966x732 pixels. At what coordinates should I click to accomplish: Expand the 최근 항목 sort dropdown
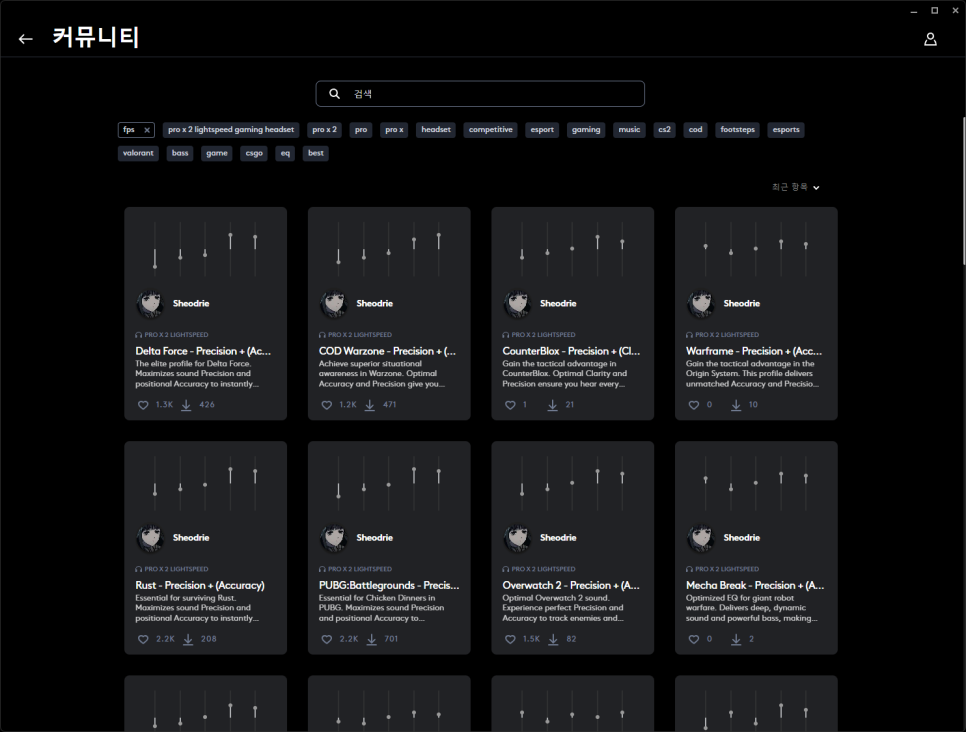pyautogui.click(x=796, y=187)
